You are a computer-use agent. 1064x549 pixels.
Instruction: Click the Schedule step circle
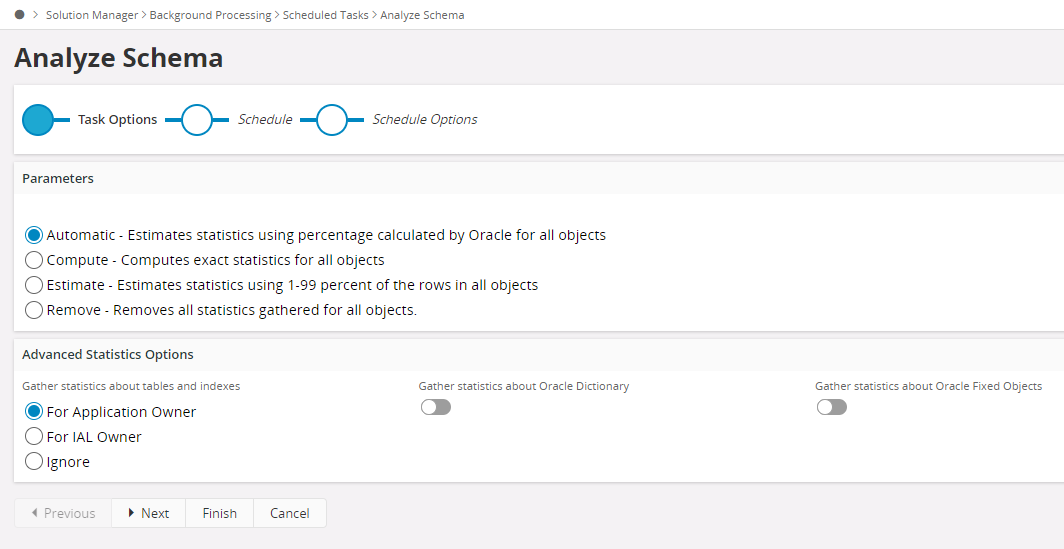[197, 120]
